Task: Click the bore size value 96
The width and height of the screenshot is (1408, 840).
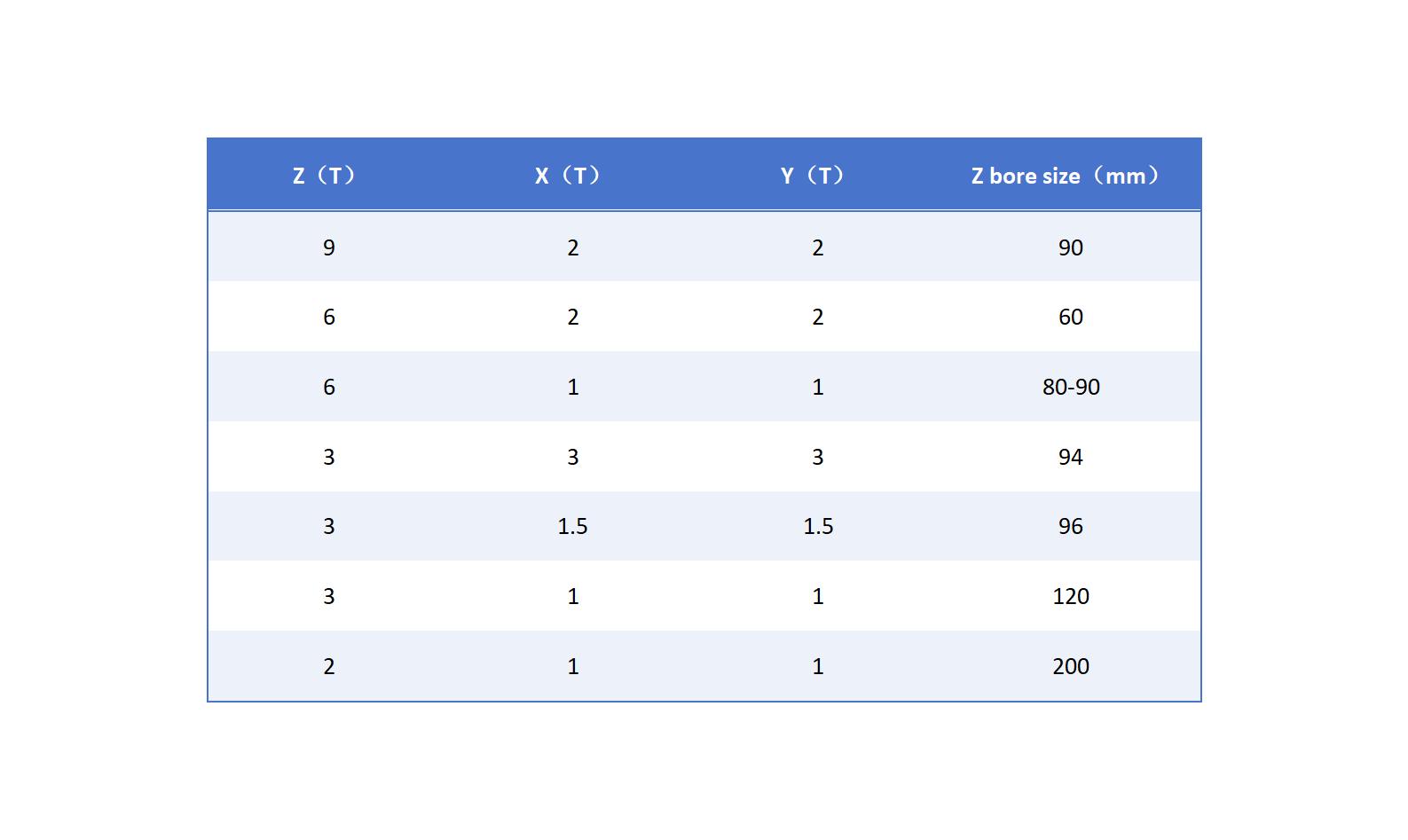Action: coord(1070,526)
